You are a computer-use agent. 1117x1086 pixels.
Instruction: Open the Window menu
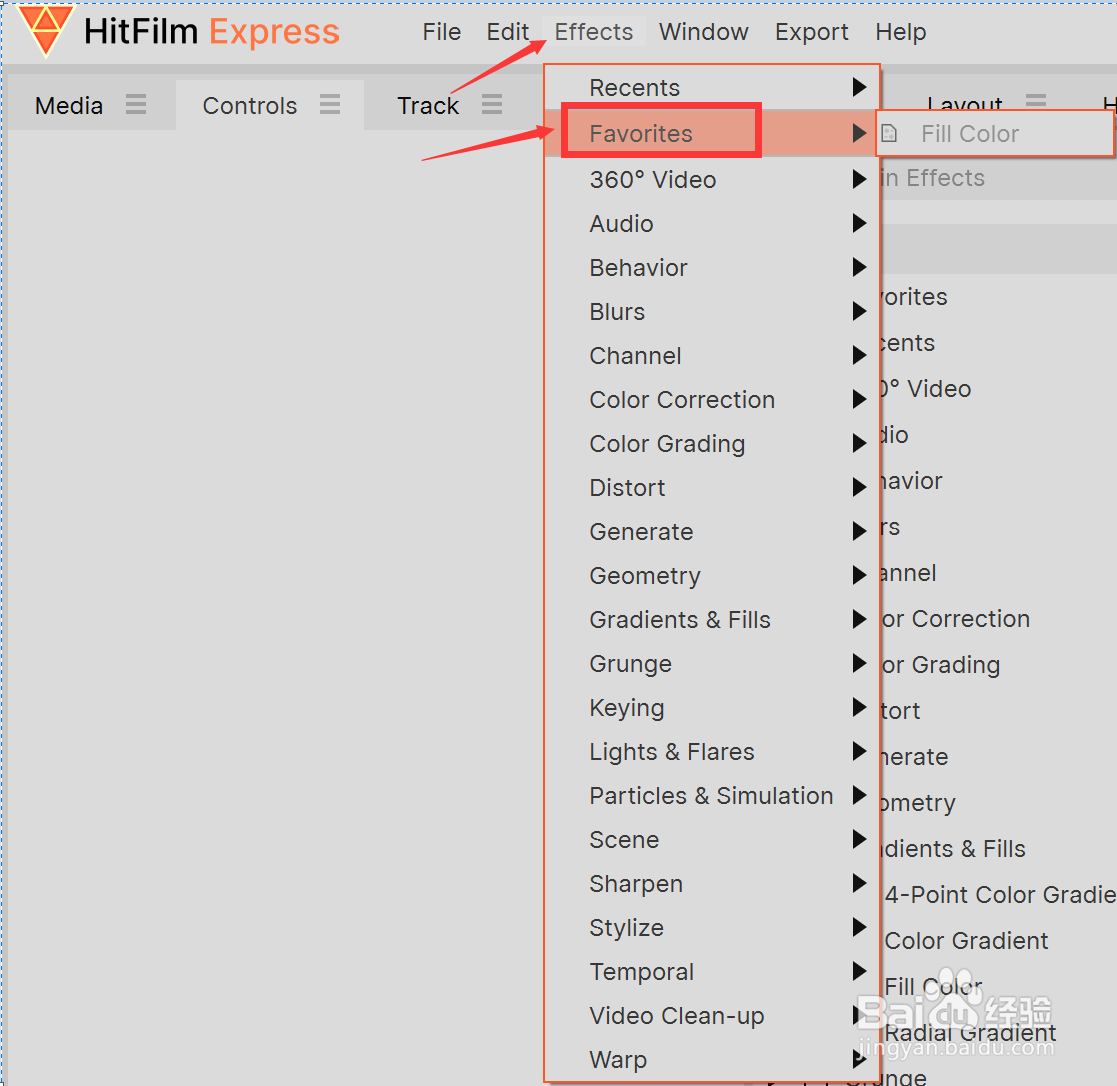[x=703, y=32]
